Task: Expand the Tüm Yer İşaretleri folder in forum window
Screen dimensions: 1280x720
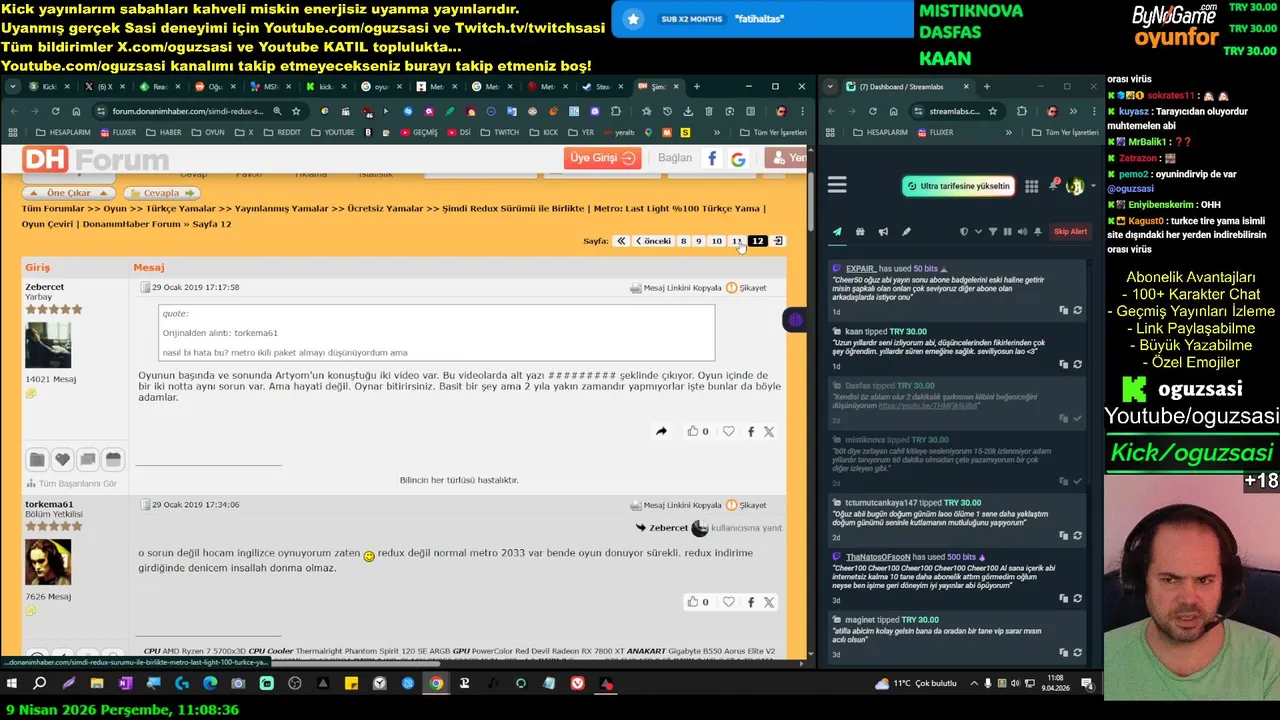Action: (x=772, y=132)
